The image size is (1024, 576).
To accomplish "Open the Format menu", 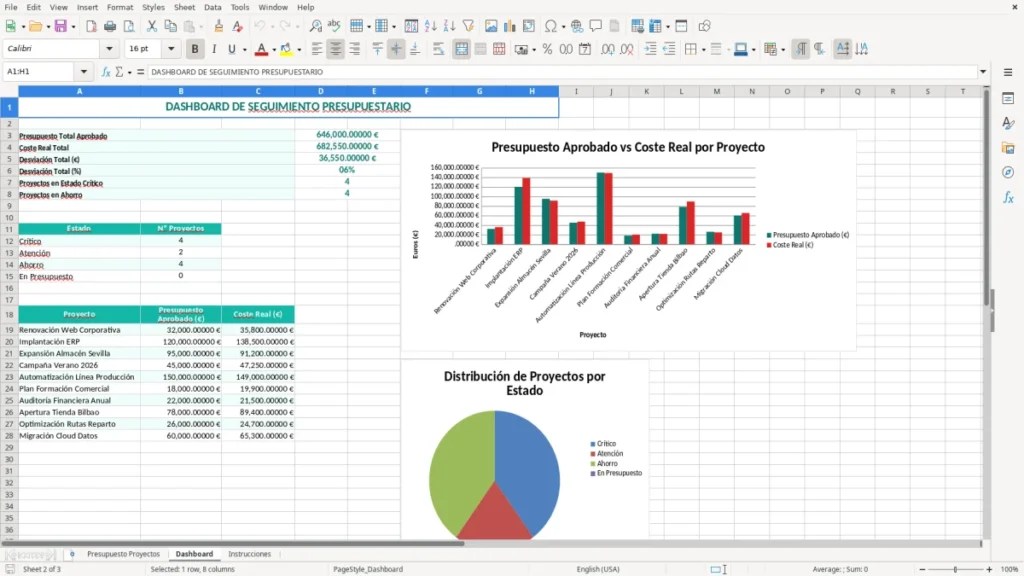I will tap(120, 7).
